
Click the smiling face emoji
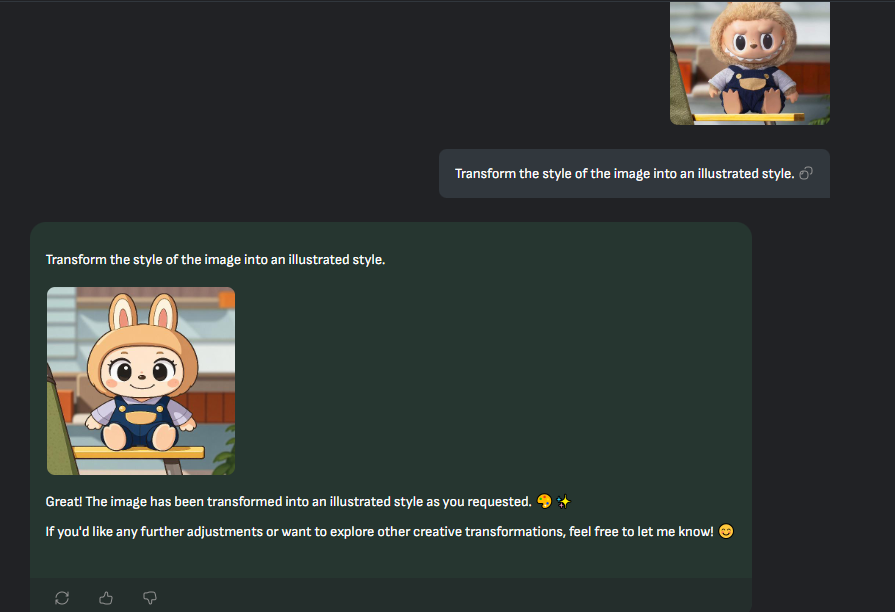point(726,532)
